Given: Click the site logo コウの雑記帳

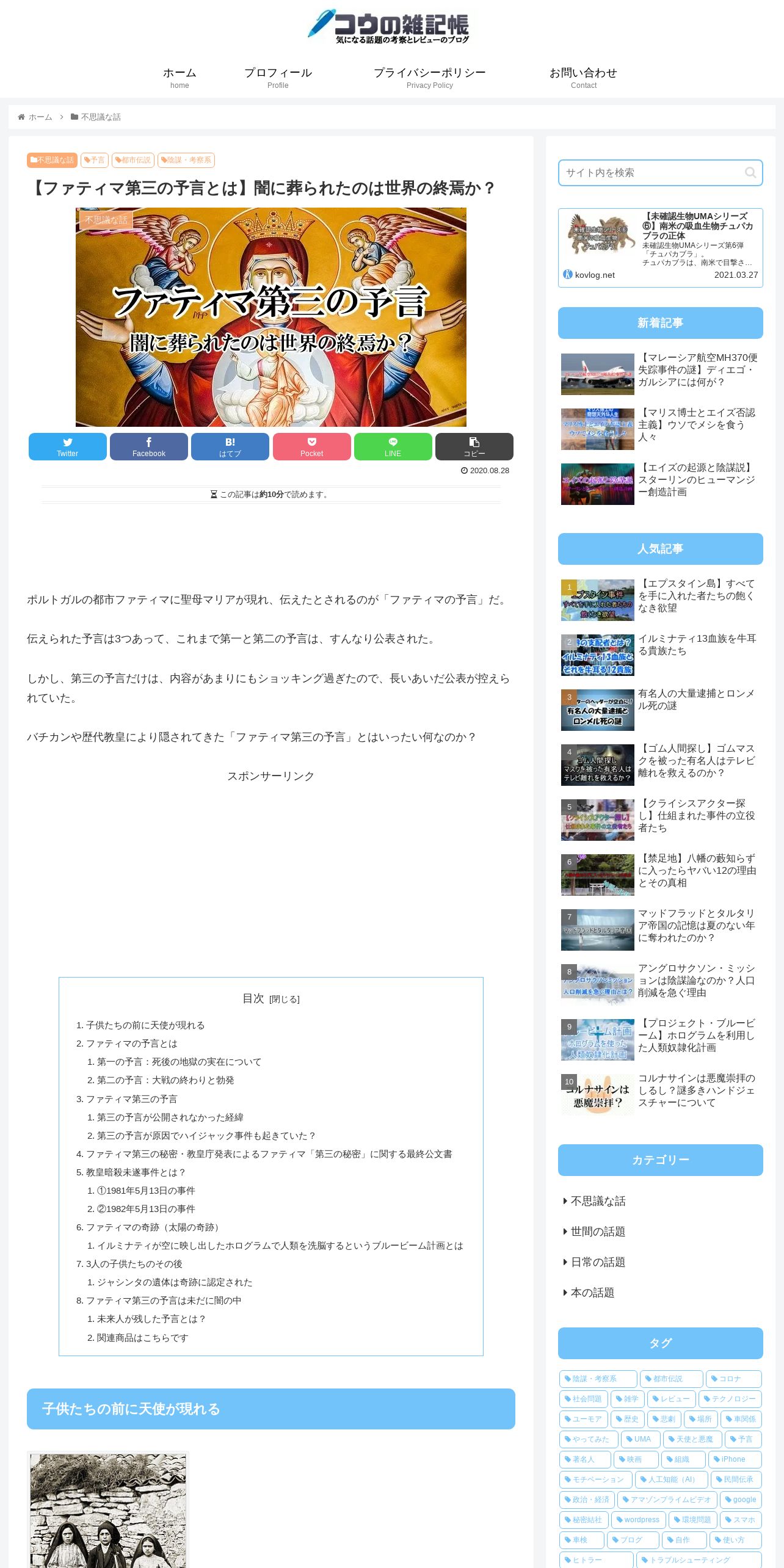Looking at the screenshot, I should click(389, 26).
